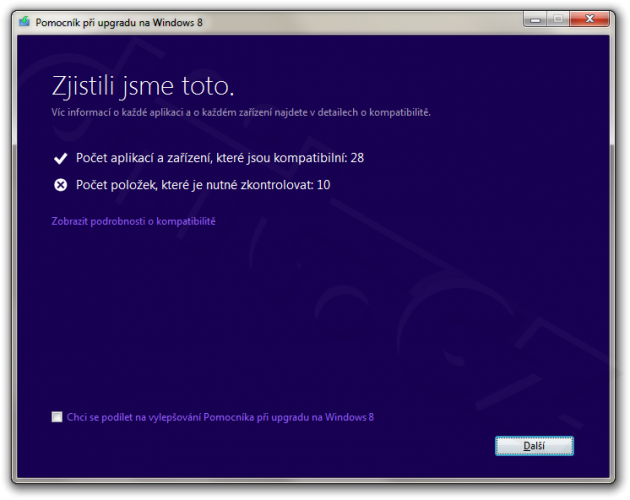Click the disabled maximize button
Image resolution: width=630 pixels, height=500 pixels.
coord(558,19)
